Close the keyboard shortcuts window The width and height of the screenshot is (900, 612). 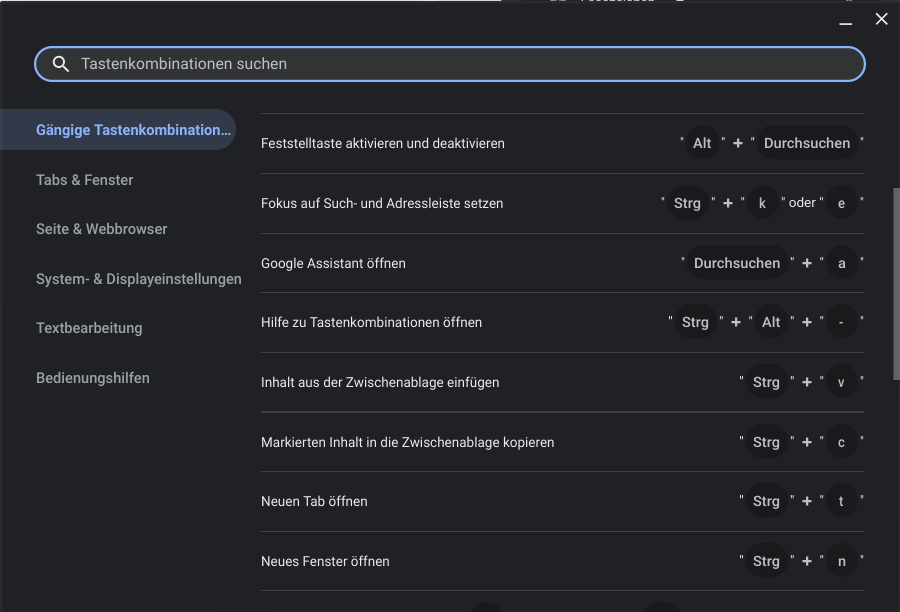pos(881,19)
